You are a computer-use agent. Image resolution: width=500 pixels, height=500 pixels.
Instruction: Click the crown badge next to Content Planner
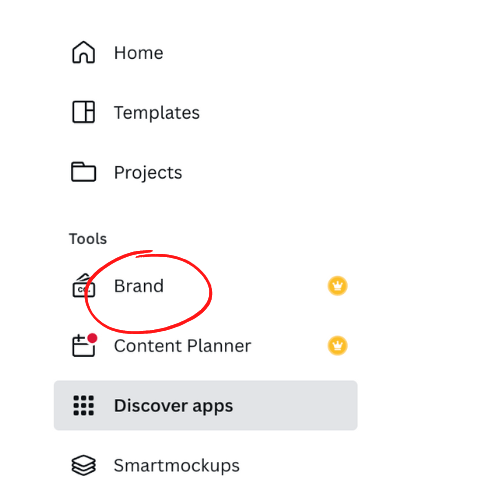click(x=337, y=345)
